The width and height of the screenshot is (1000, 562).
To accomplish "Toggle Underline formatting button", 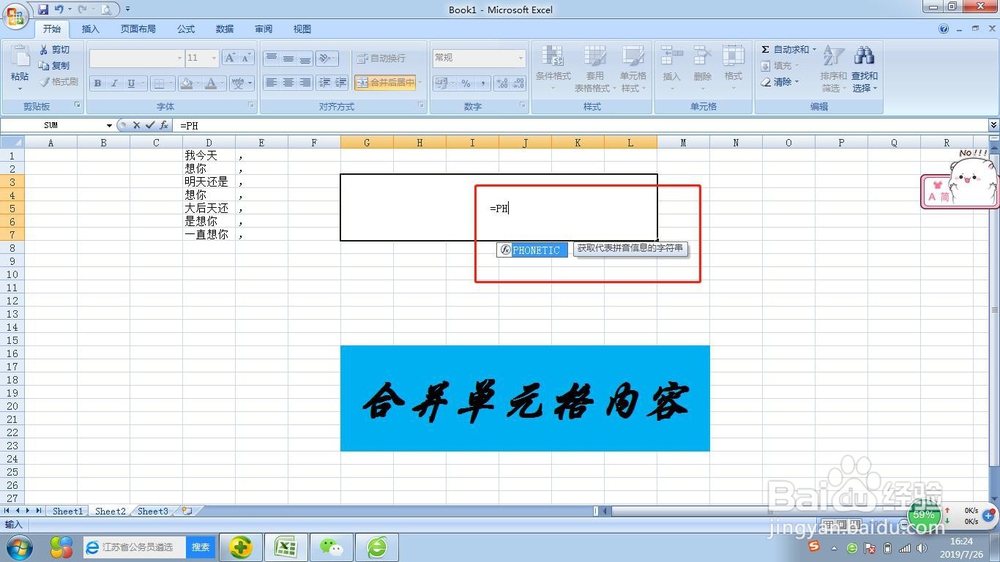I will pyautogui.click(x=131, y=83).
